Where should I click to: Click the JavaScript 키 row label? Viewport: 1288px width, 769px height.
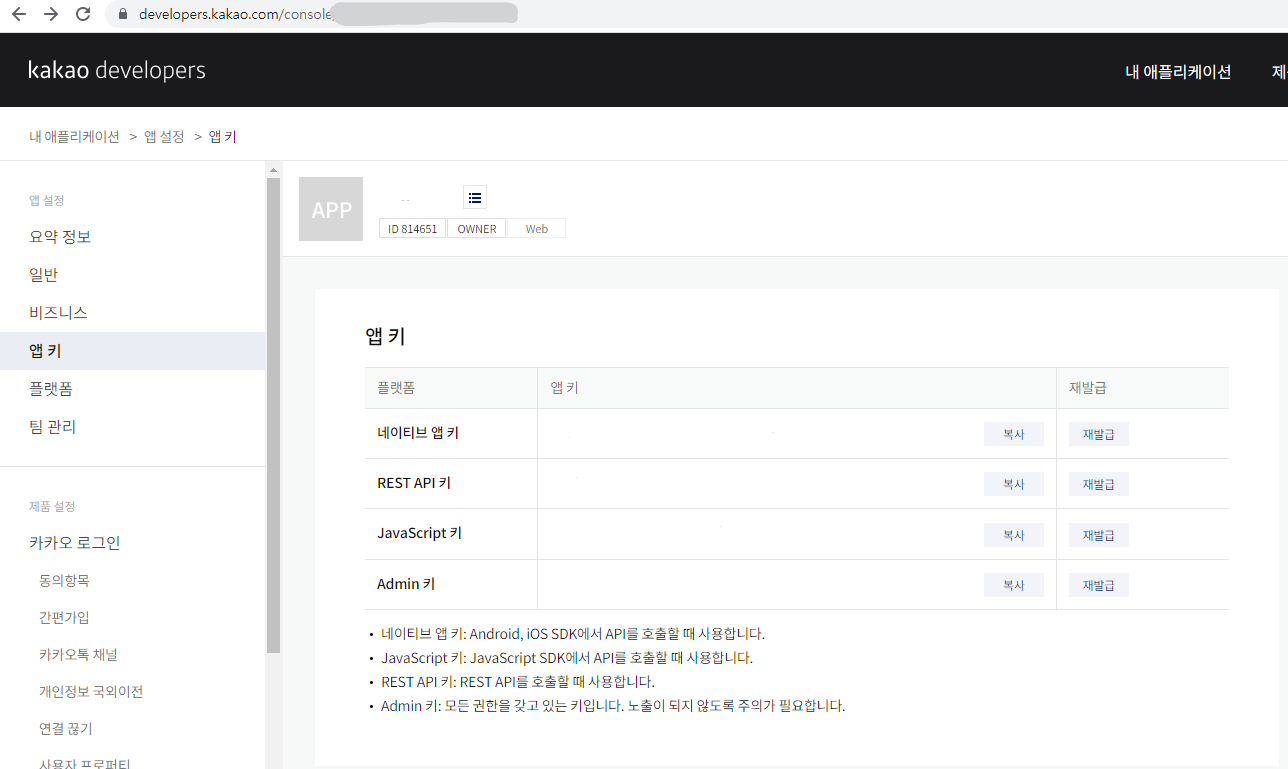[x=419, y=533]
